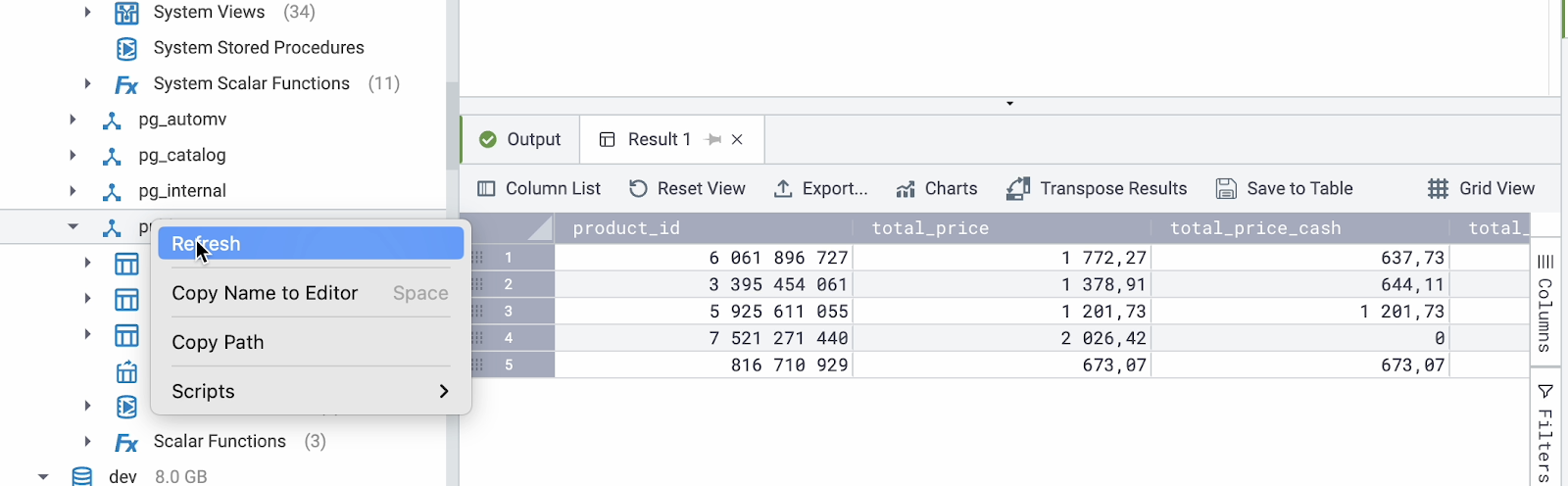The width and height of the screenshot is (1568, 486).
Task: Click the total_price column header
Action: (930, 228)
